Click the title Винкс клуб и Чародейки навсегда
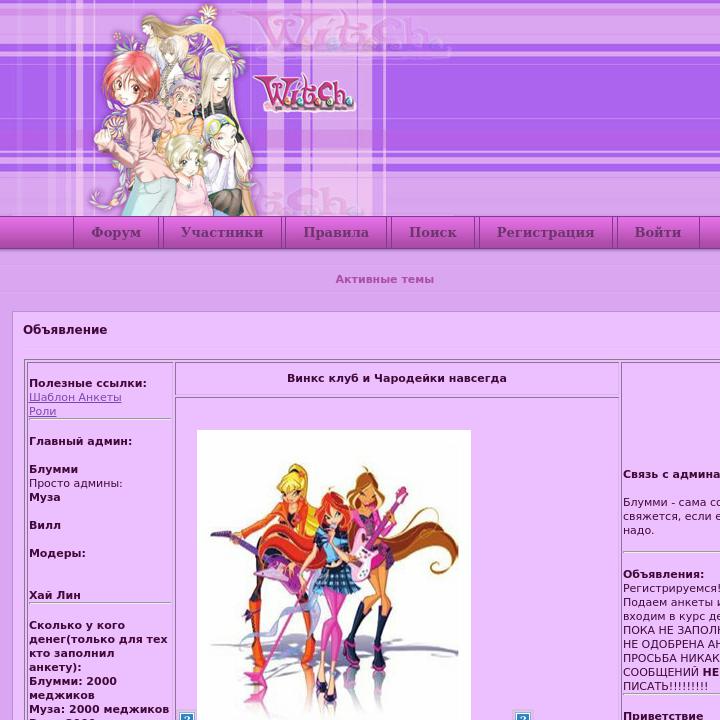 (397, 378)
